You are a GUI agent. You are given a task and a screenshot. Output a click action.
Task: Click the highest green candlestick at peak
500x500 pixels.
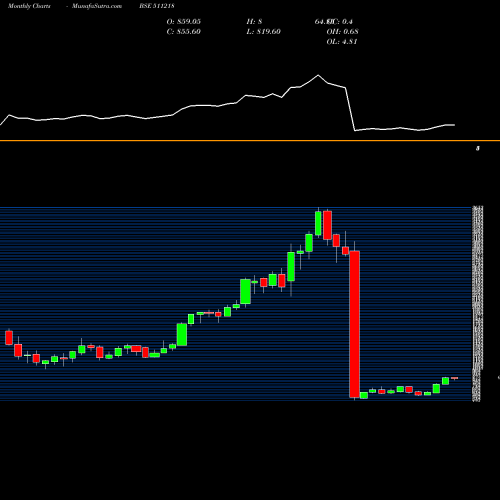318,223
